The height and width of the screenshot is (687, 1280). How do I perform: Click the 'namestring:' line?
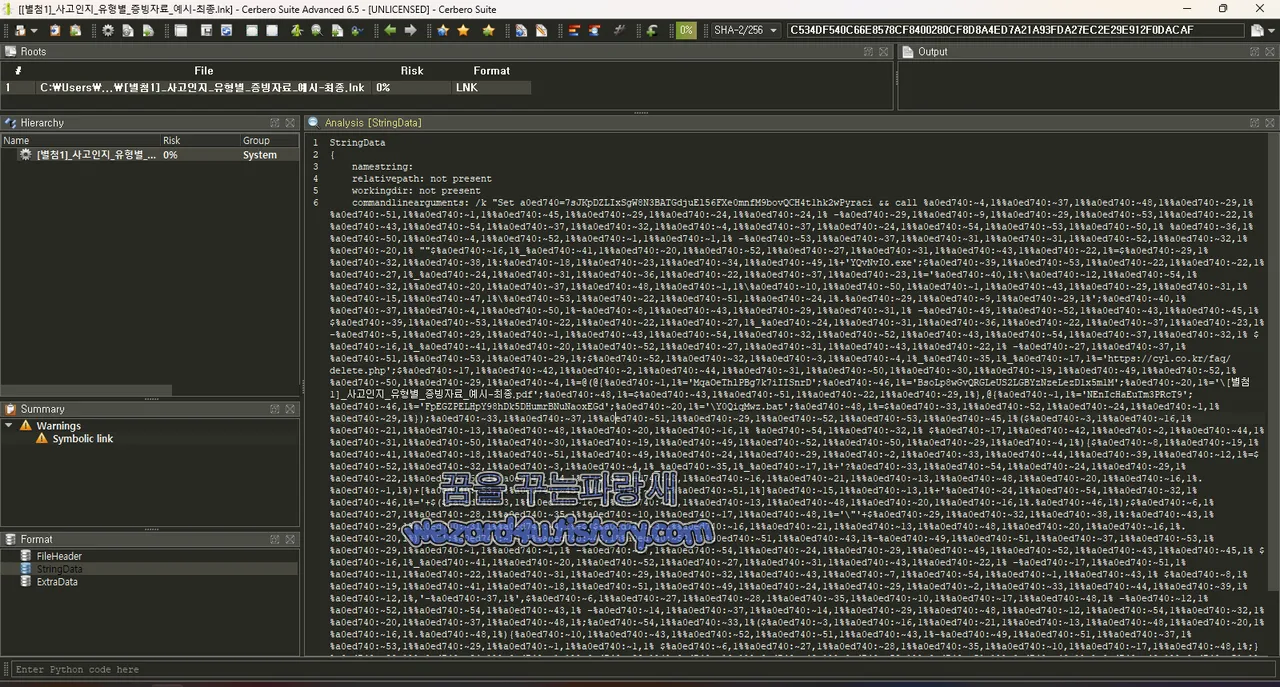(382, 167)
